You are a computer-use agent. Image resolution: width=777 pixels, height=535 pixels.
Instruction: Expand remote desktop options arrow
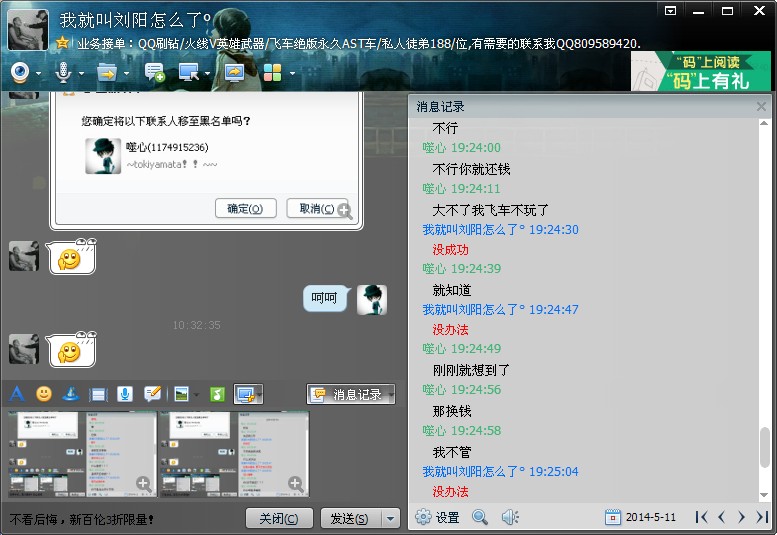click(x=207, y=74)
